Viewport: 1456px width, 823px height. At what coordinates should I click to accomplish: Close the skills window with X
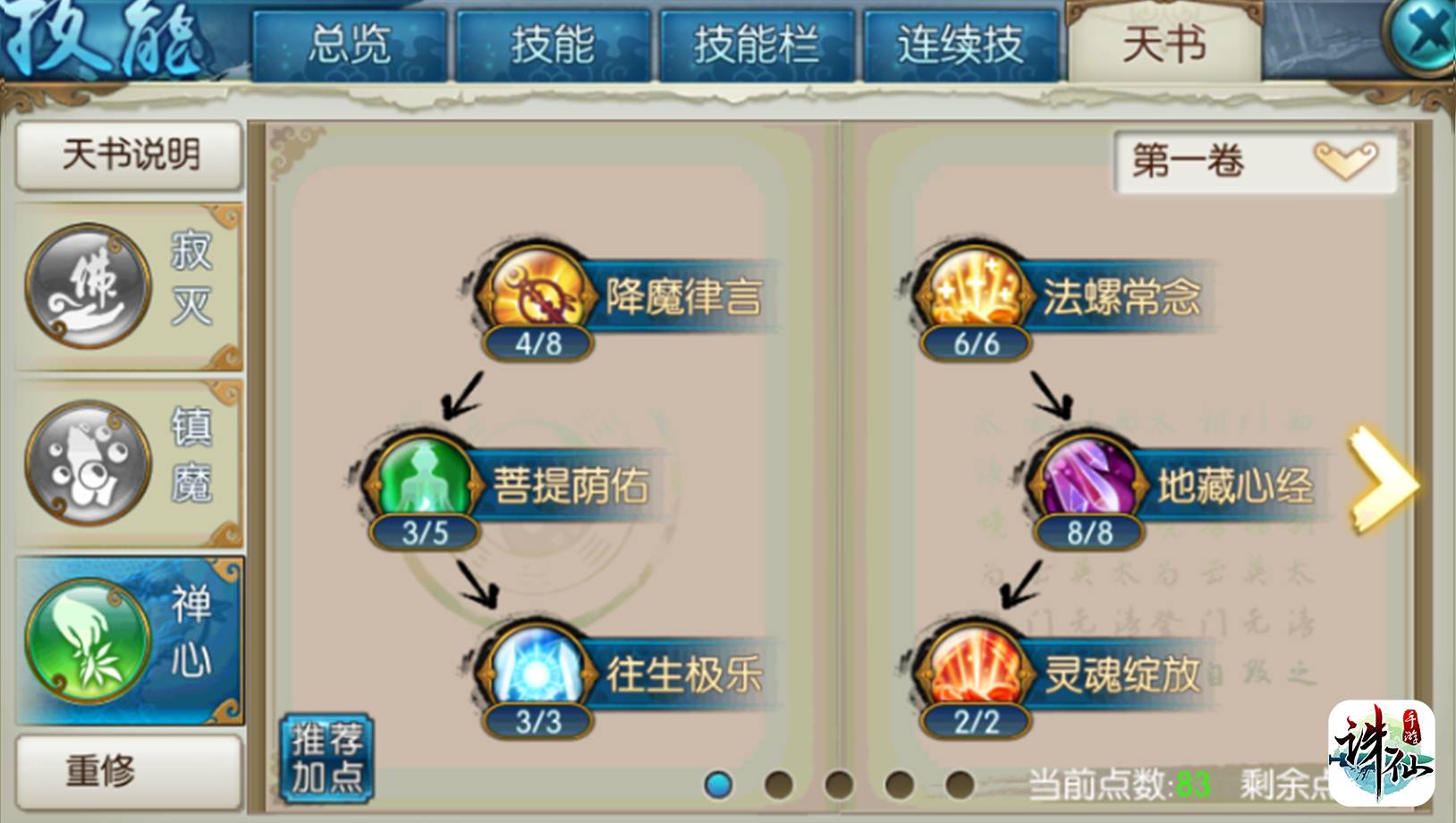1424,36
